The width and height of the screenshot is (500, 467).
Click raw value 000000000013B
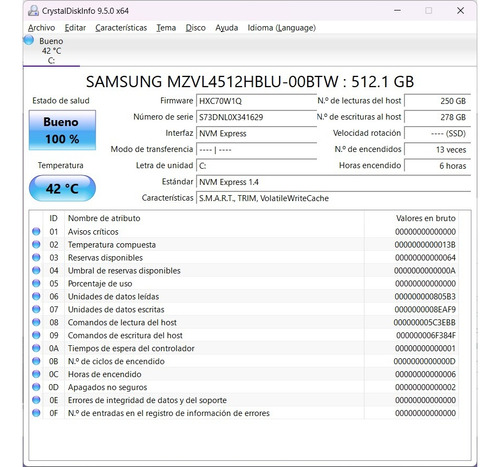point(425,245)
